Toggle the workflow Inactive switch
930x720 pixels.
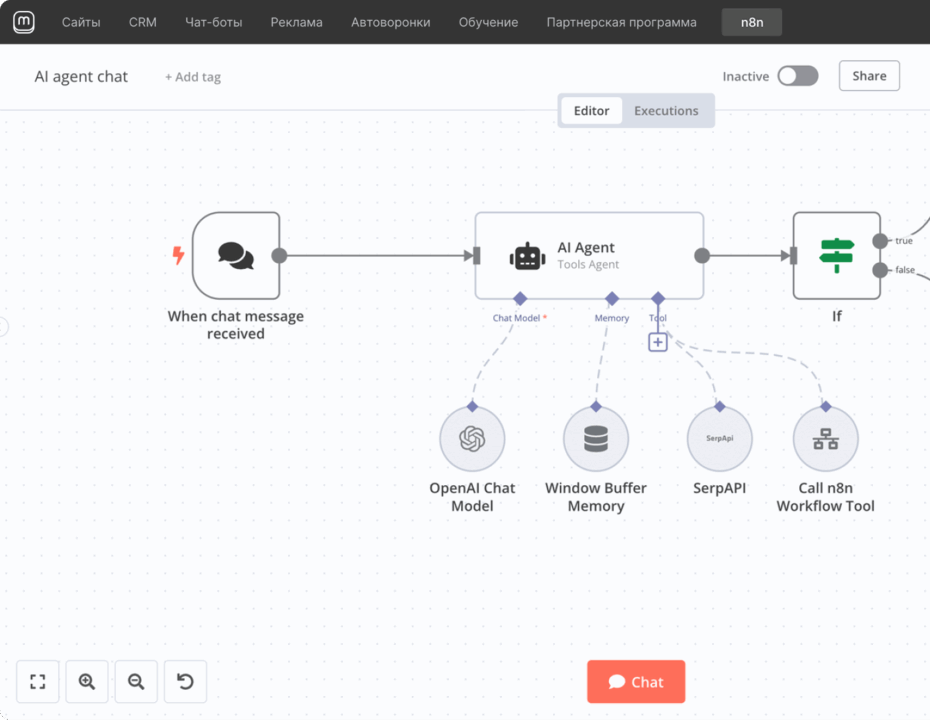tap(797, 76)
